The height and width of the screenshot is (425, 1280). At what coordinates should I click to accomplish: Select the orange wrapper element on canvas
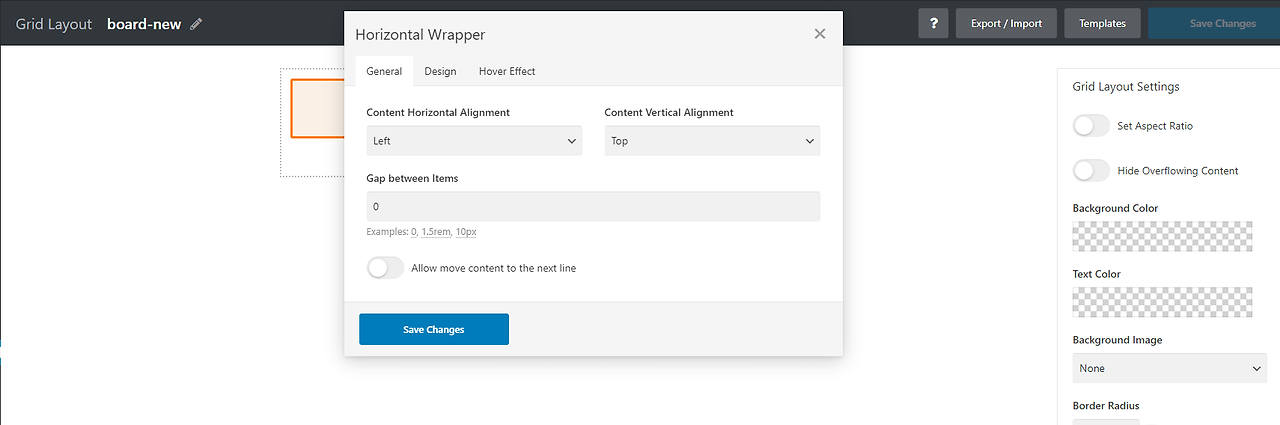pyautogui.click(x=317, y=108)
